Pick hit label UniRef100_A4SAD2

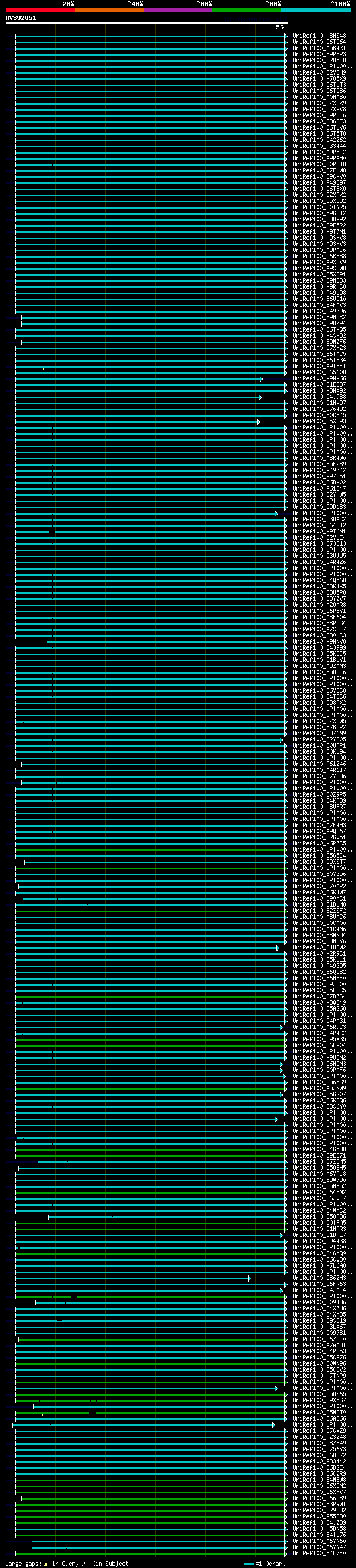pos(319,335)
